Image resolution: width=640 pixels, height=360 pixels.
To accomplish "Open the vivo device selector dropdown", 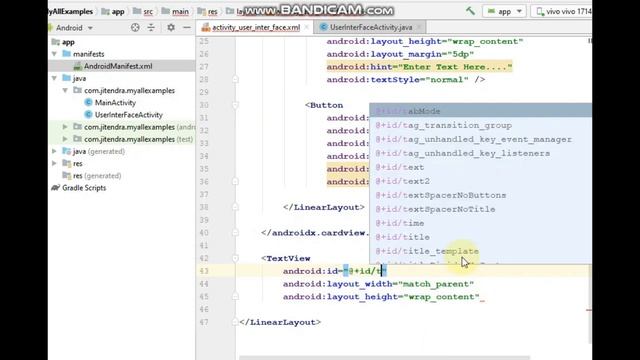I will [563, 11].
